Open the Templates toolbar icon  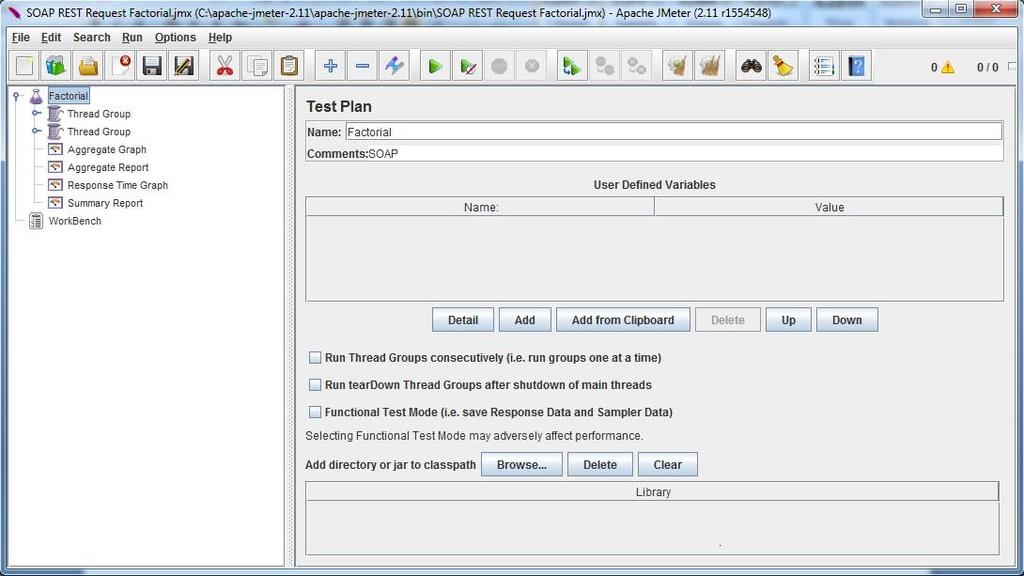tap(56, 66)
